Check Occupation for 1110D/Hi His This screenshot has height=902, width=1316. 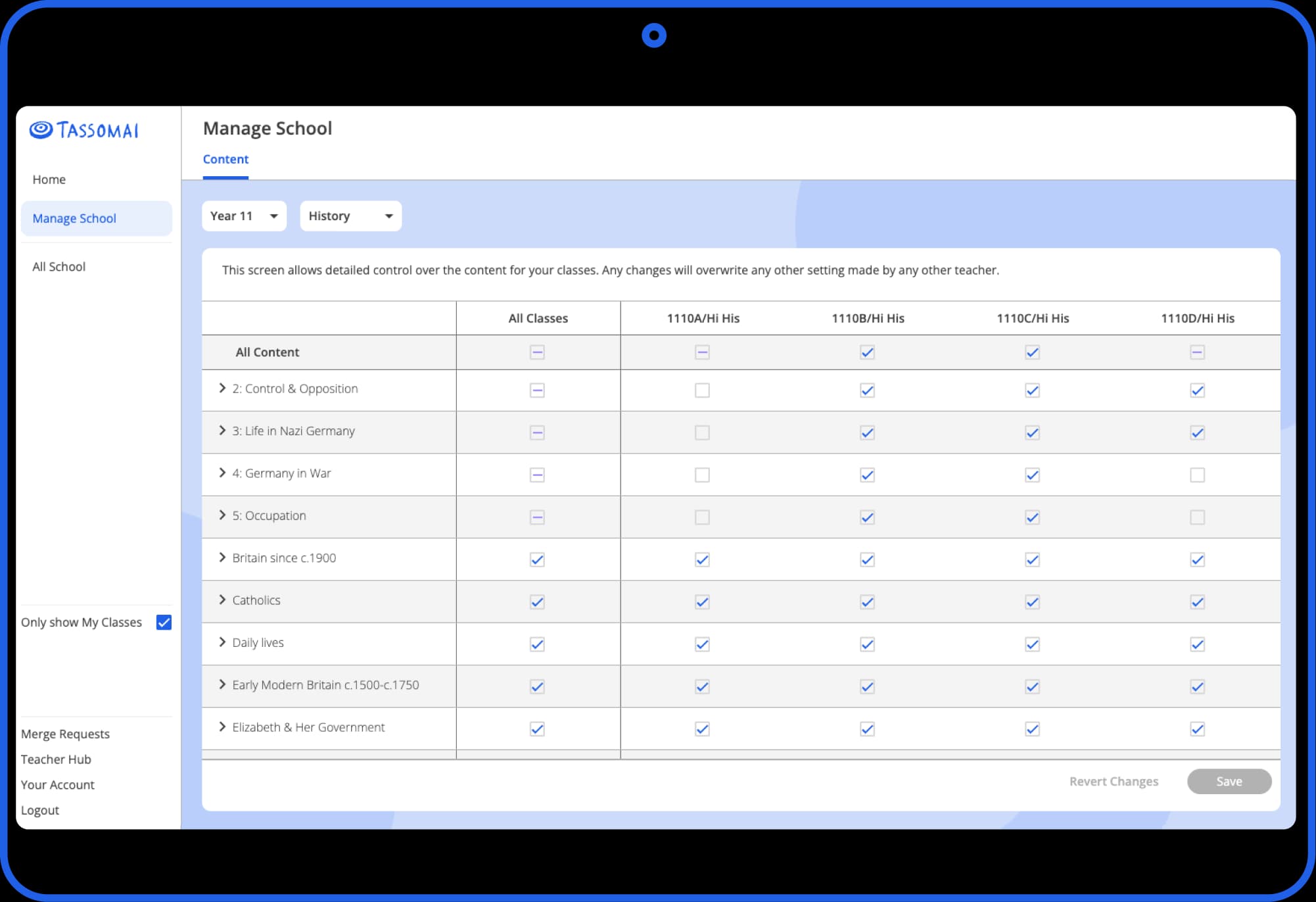pyautogui.click(x=1197, y=517)
